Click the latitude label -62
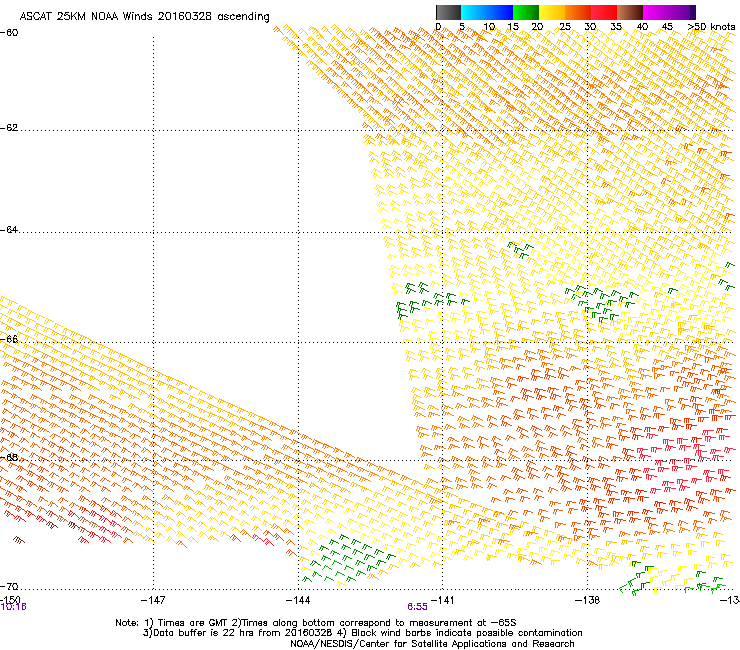Viewport: 740px width, 650px height. coord(9,128)
